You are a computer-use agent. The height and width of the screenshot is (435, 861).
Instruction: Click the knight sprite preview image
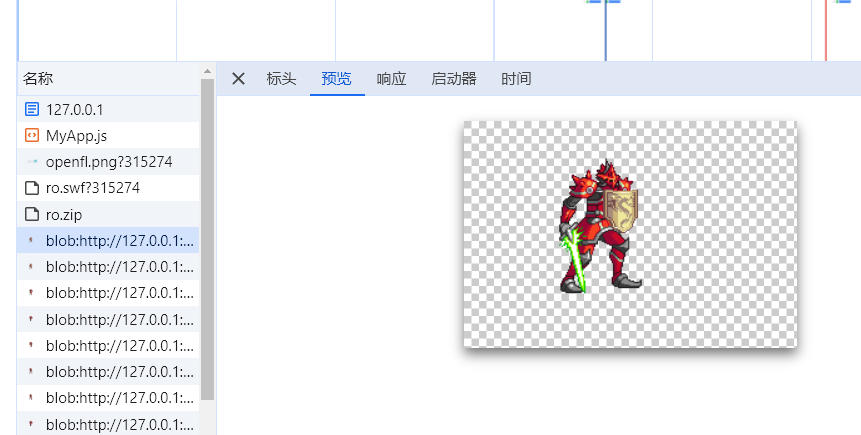tap(630, 234)
